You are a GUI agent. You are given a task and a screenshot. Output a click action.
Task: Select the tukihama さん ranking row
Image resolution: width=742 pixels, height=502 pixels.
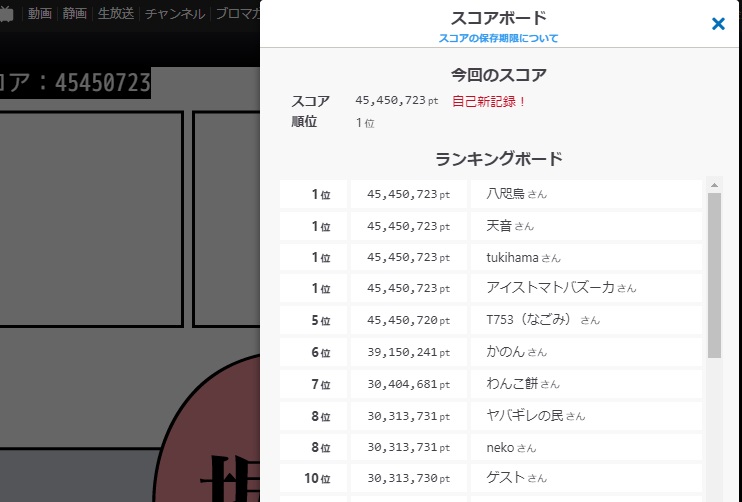click(491, 257)
